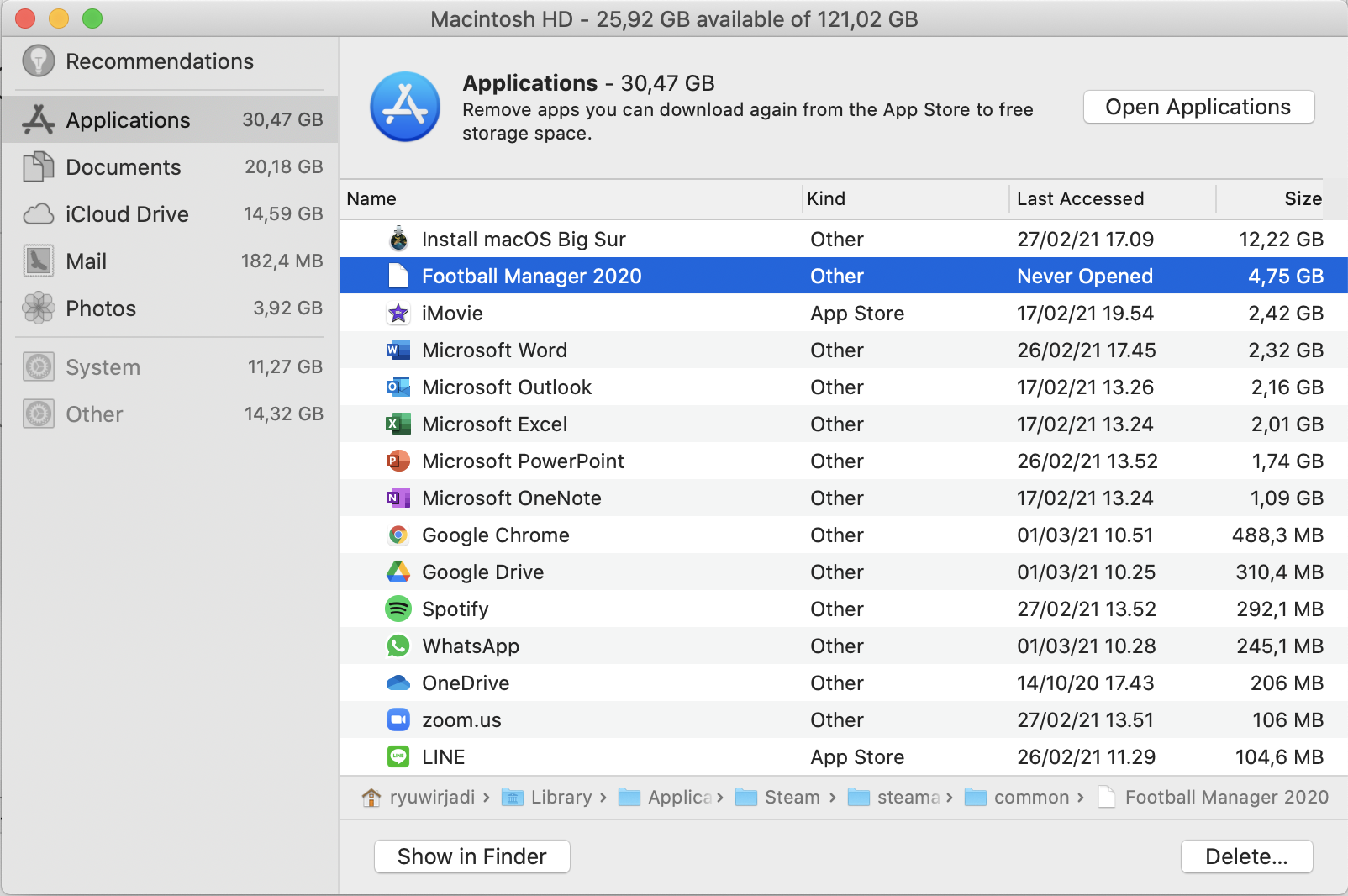Click the Install macOS Big Sur icon
Image resolution: width=1348 pixels, height=896 pixels.
(398, 239)
